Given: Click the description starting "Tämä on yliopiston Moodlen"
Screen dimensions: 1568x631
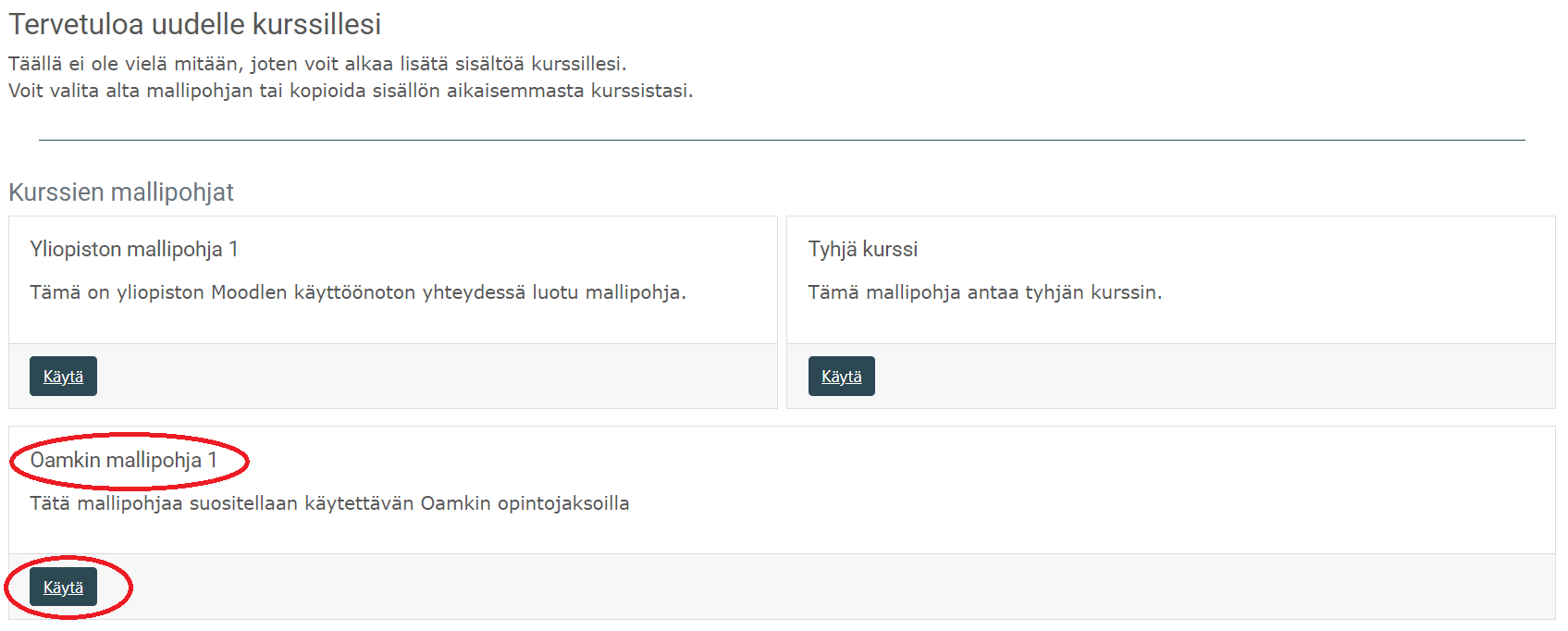Looking at the screenshot, I should point(358,292).
